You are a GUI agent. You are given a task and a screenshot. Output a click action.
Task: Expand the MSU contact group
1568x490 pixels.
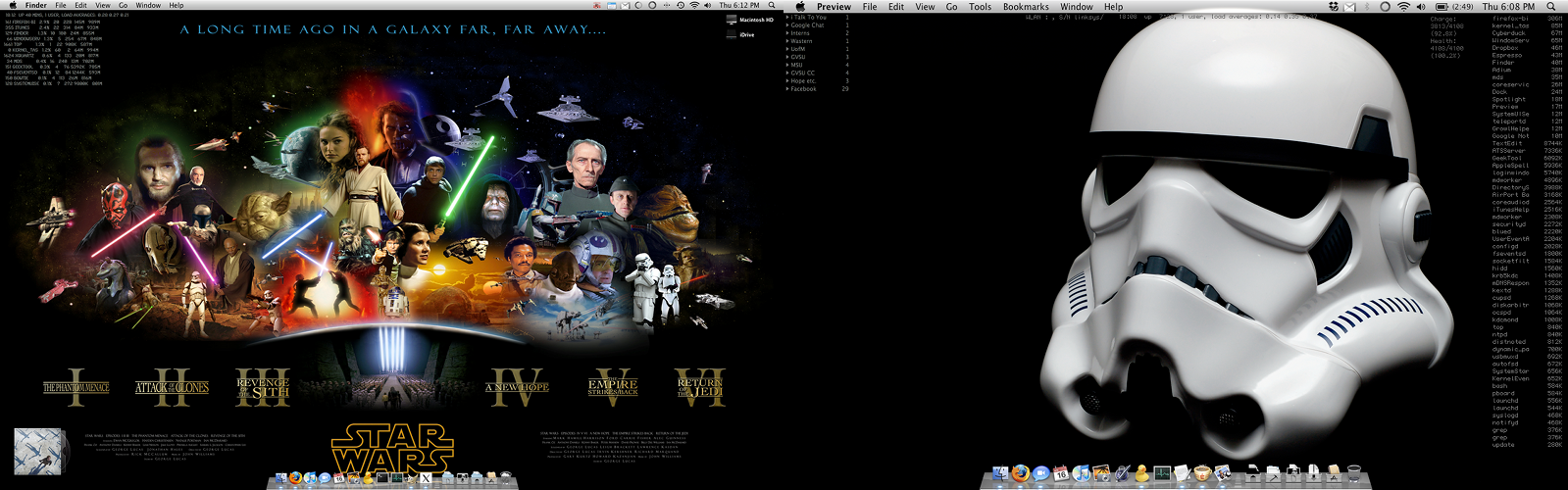[x=788, y=65]
